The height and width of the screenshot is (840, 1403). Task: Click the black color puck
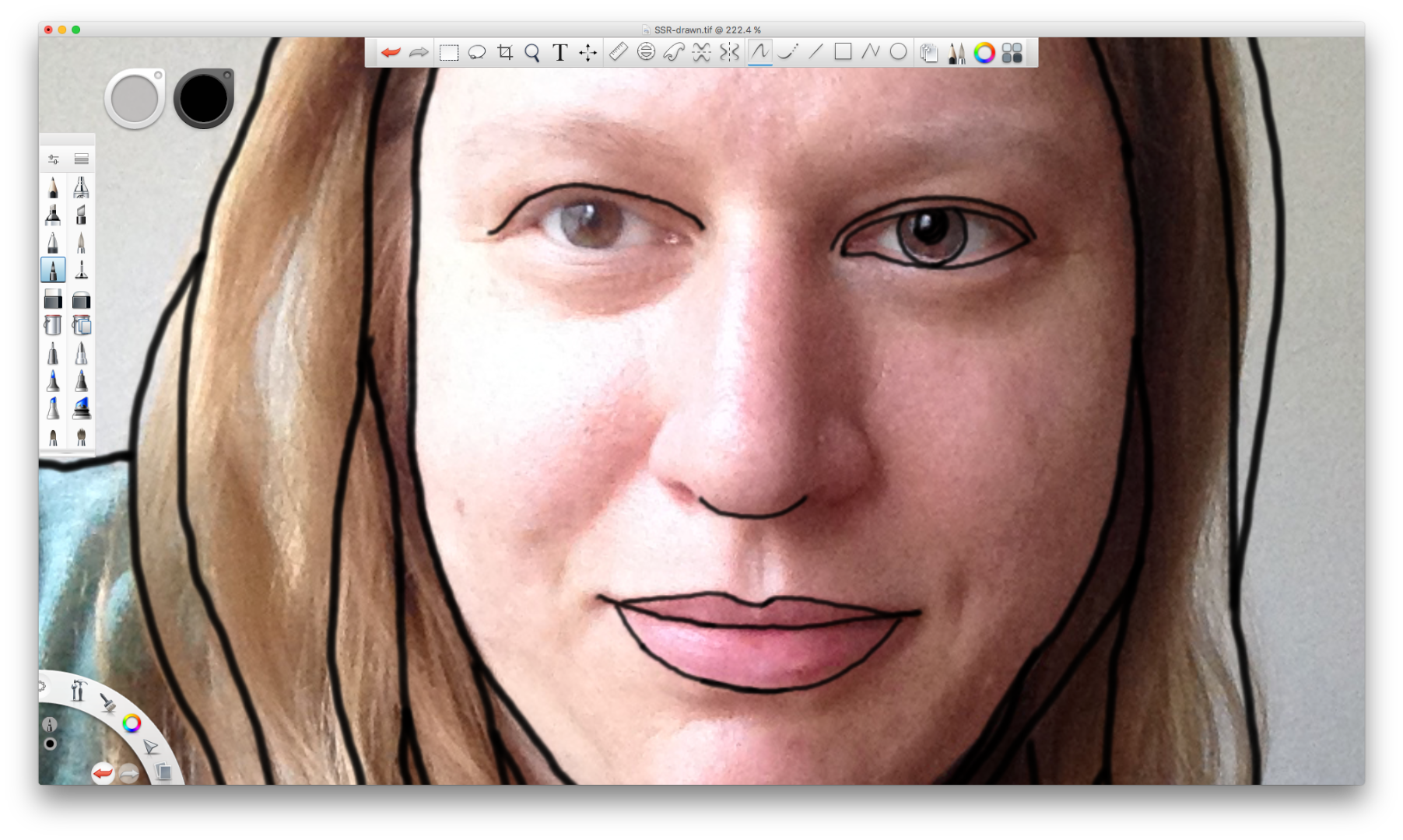point(204,99)
